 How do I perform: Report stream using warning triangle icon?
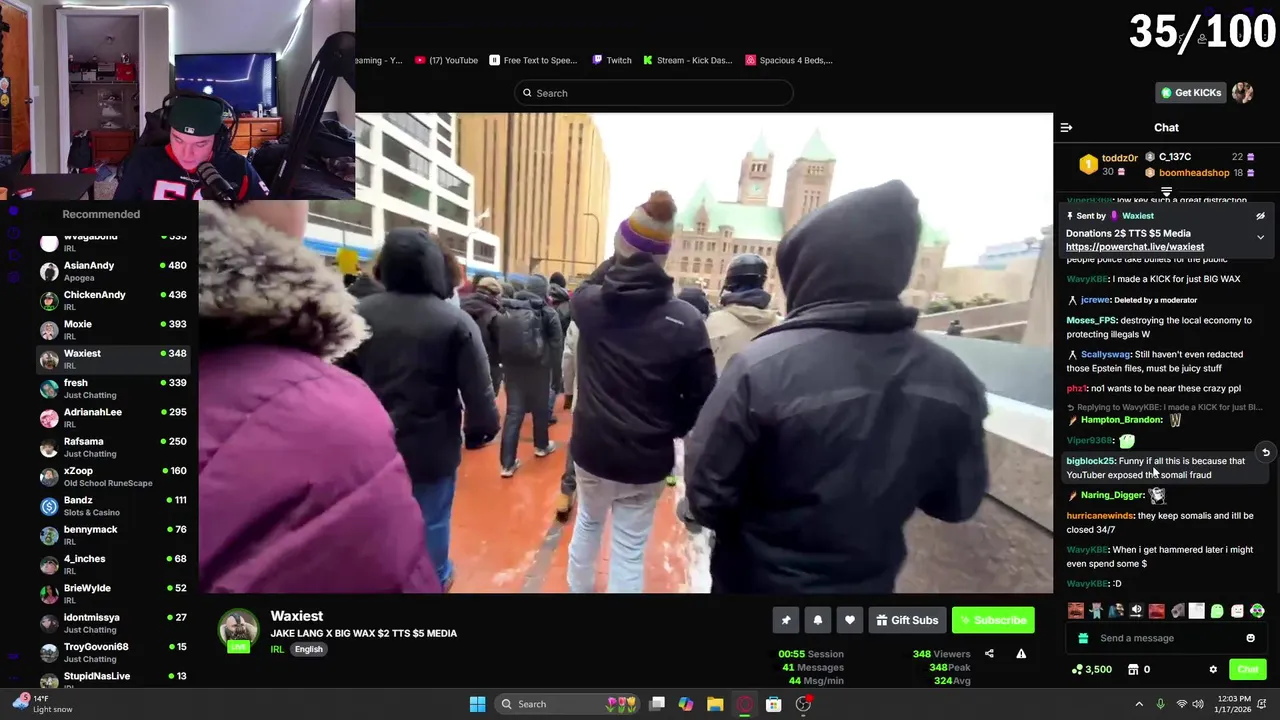(1021, 654)
